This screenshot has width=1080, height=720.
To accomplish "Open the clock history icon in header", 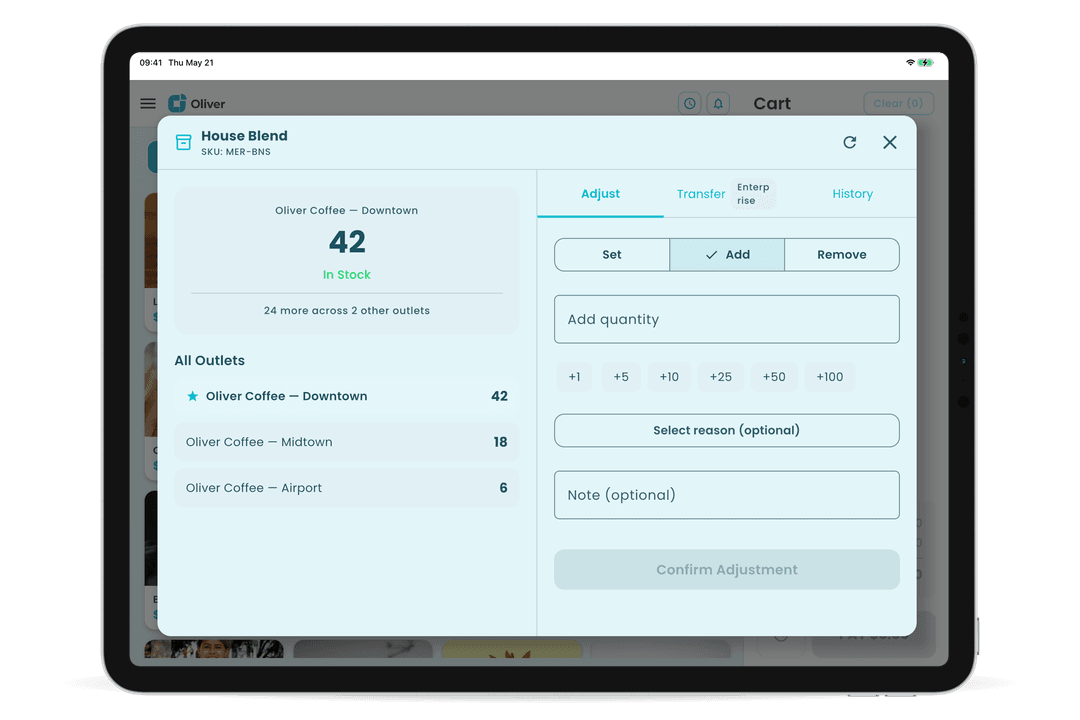I will 689,103.
